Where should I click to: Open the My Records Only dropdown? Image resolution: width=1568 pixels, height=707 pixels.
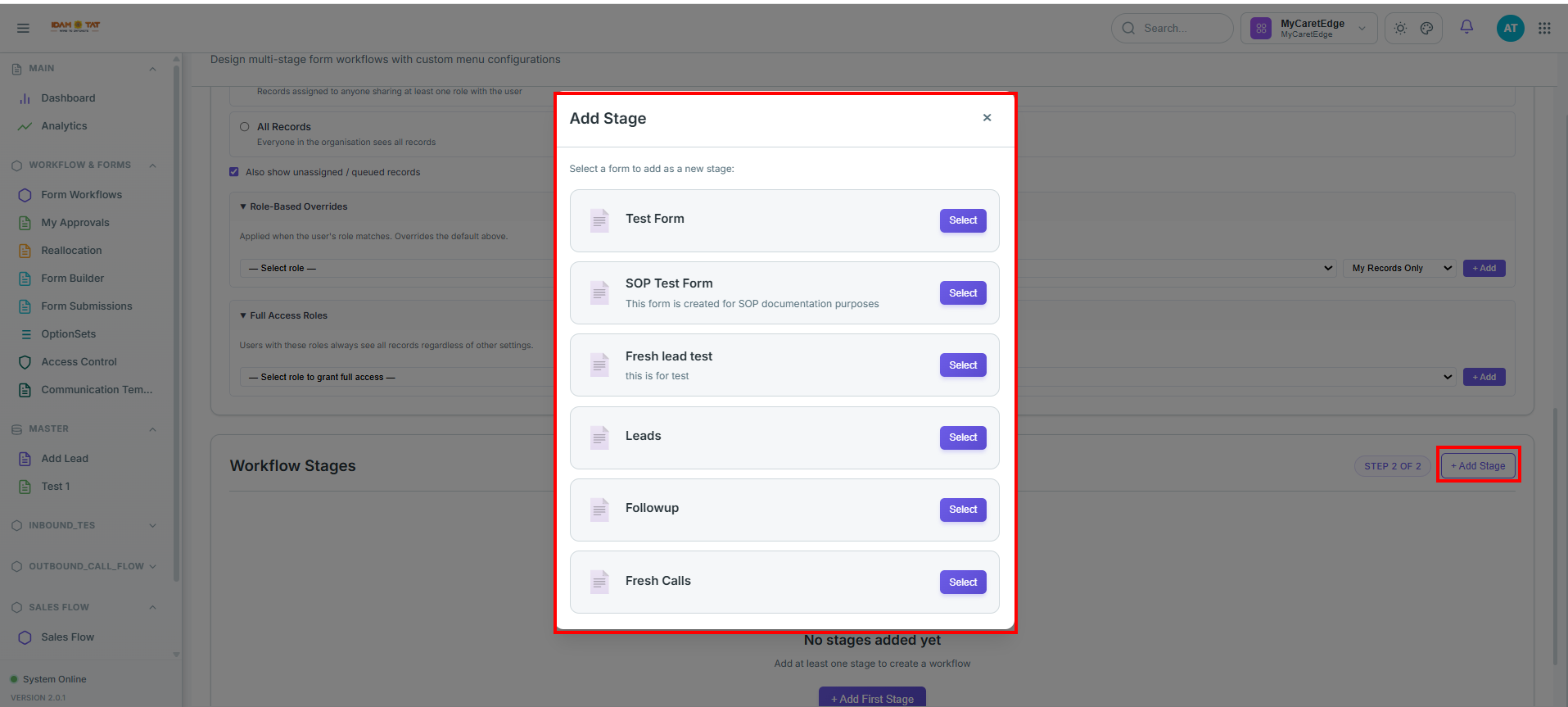(1399, 268)
